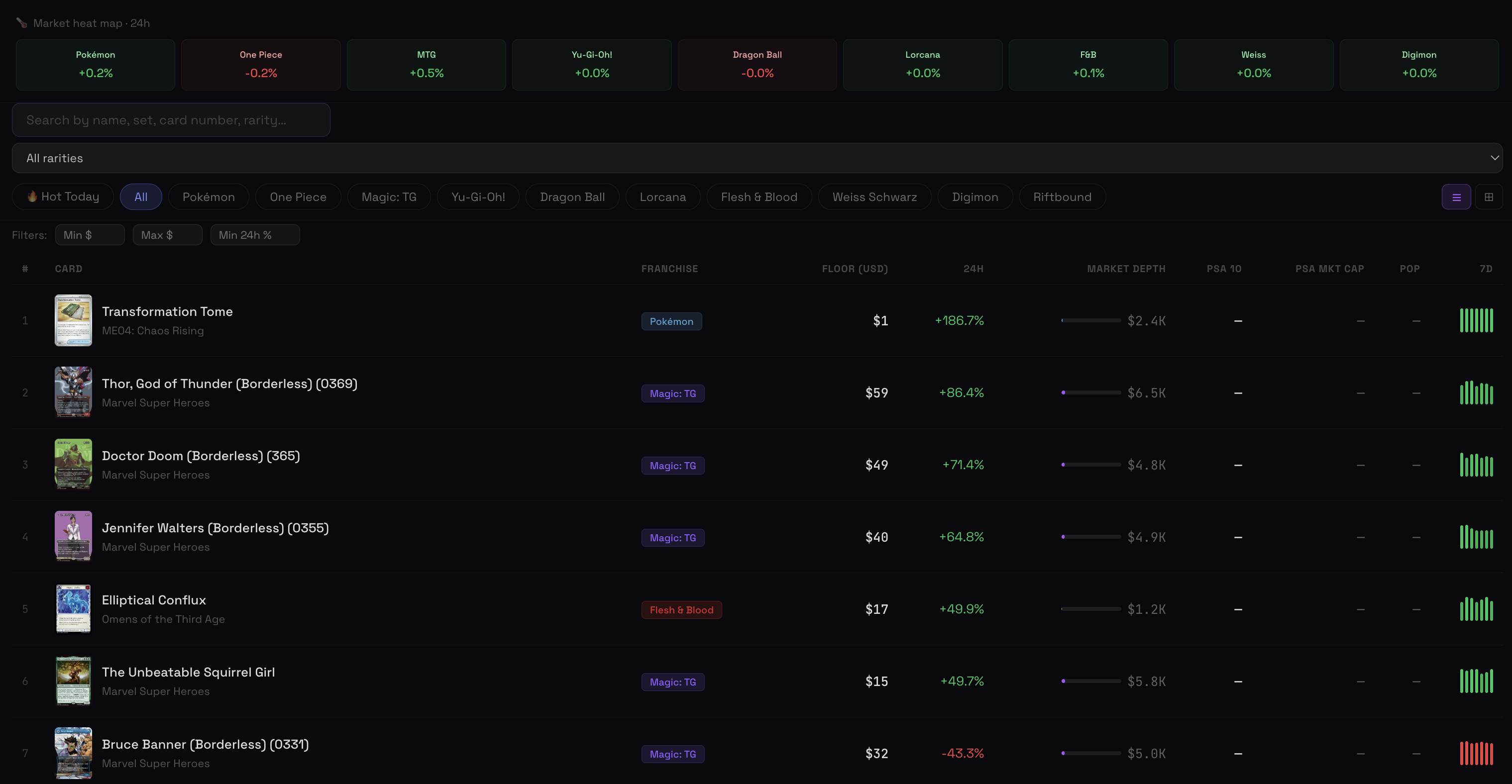Viewport: 1512px width, 784px height.
Task: Focus the card search field
Action: (171, 120)
